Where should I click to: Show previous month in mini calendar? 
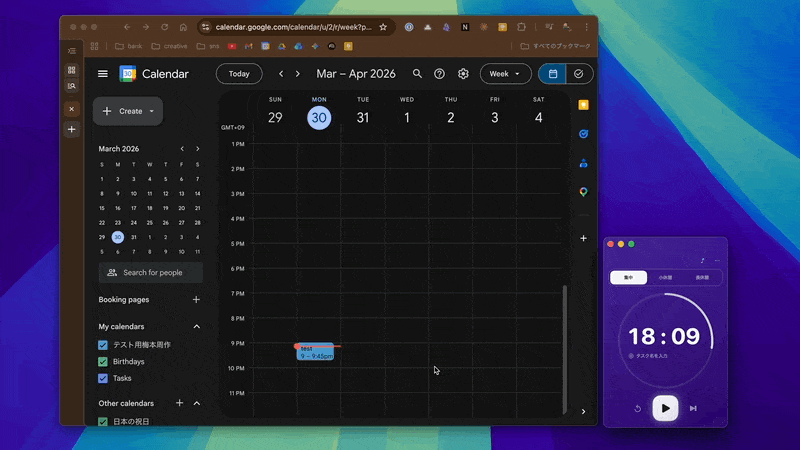(x=182, y=149)
